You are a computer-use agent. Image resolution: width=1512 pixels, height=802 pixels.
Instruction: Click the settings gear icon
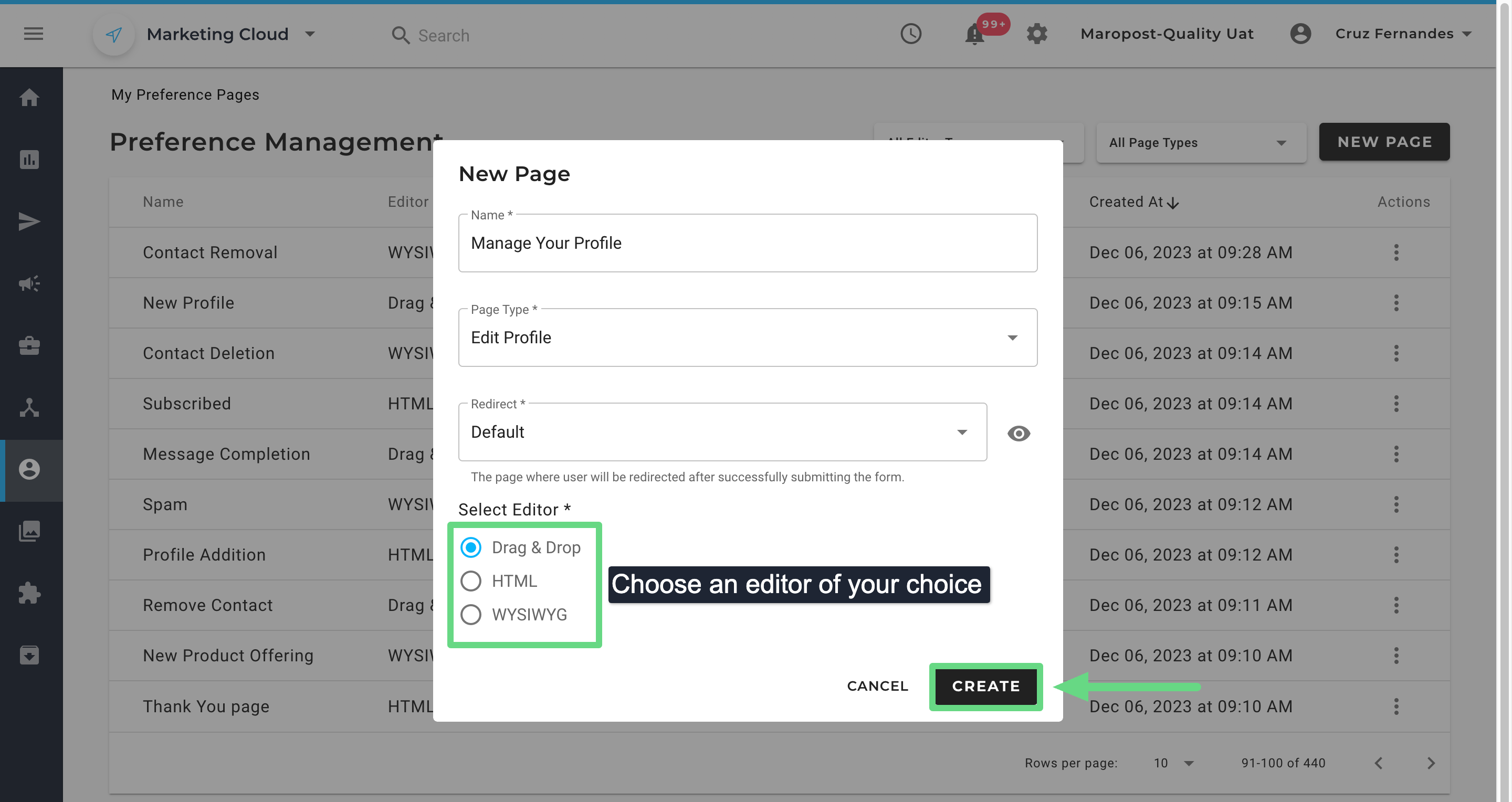coord(1037,34)
